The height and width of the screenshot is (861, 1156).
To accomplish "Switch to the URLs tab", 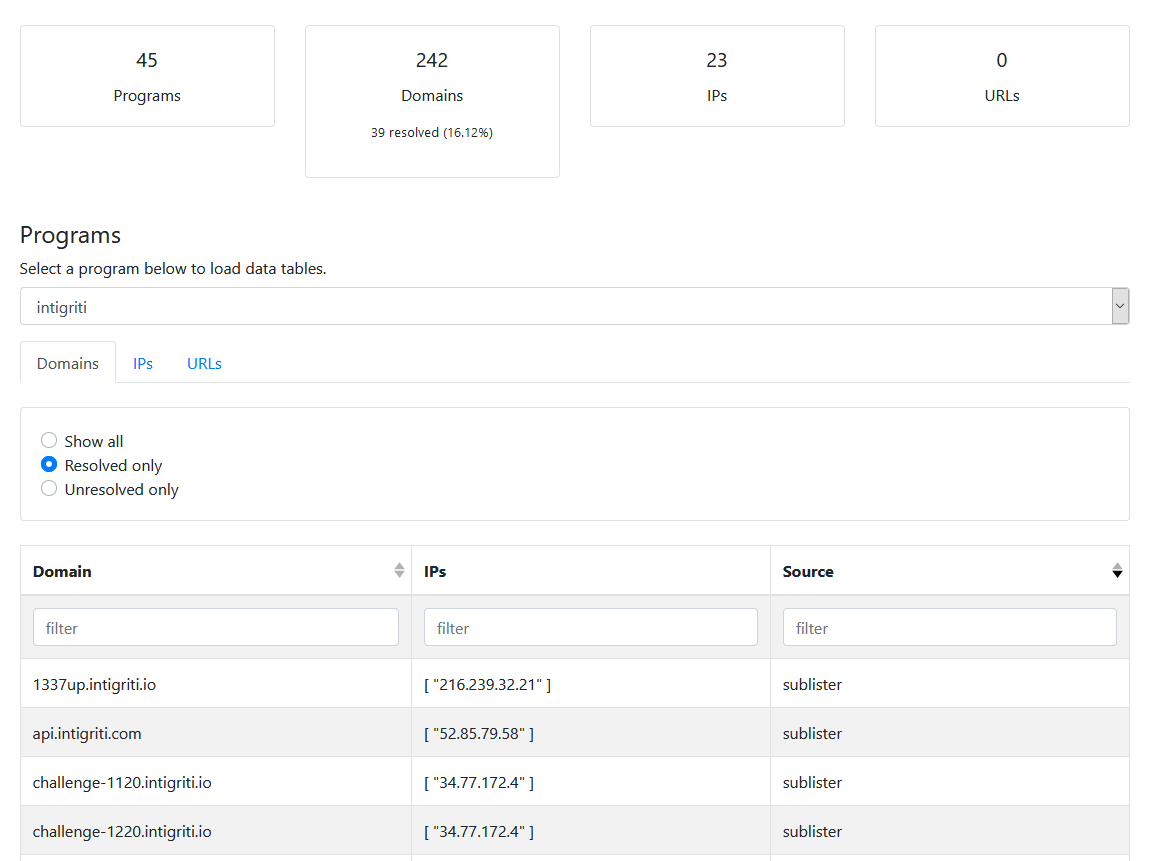I will [x=204, y=363].
